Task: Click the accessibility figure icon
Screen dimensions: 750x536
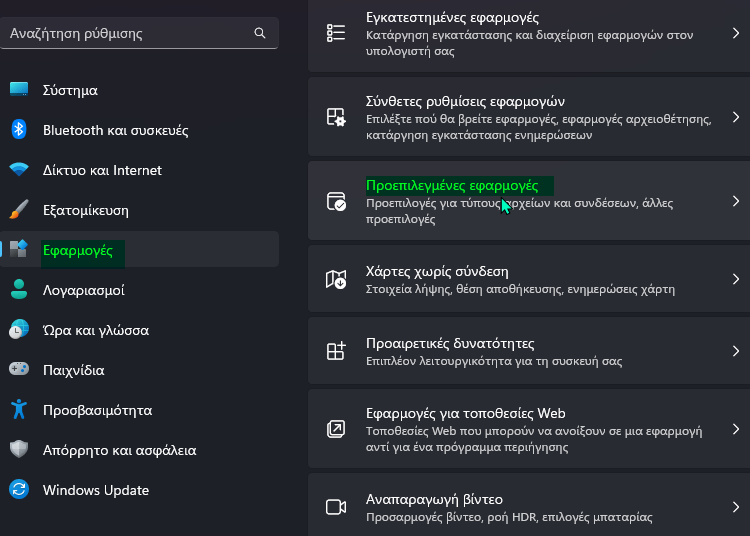Action: (x=19, y=409)
